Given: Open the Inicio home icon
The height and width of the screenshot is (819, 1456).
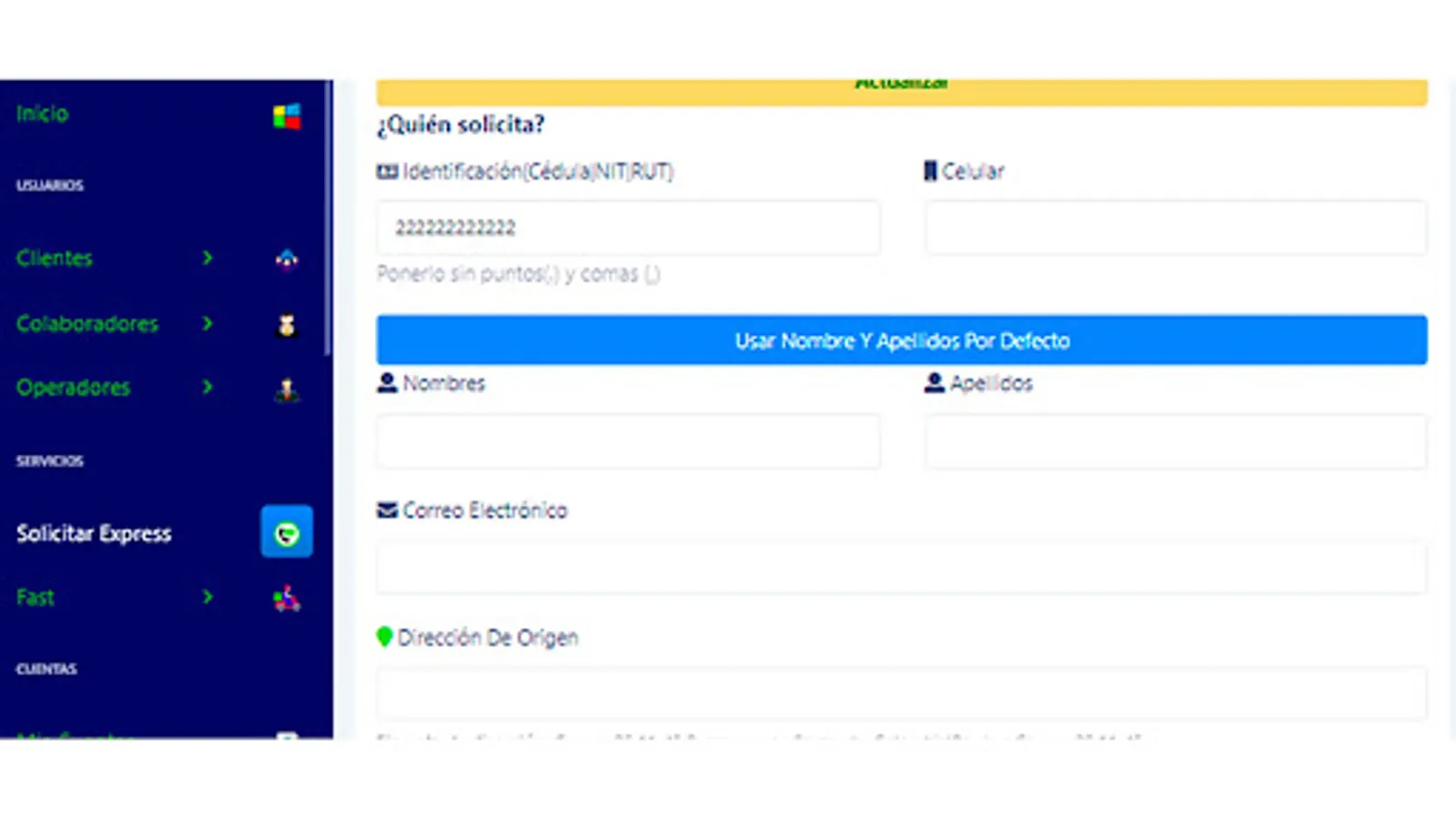Looking at the screenshot, I should coord(287,116).
